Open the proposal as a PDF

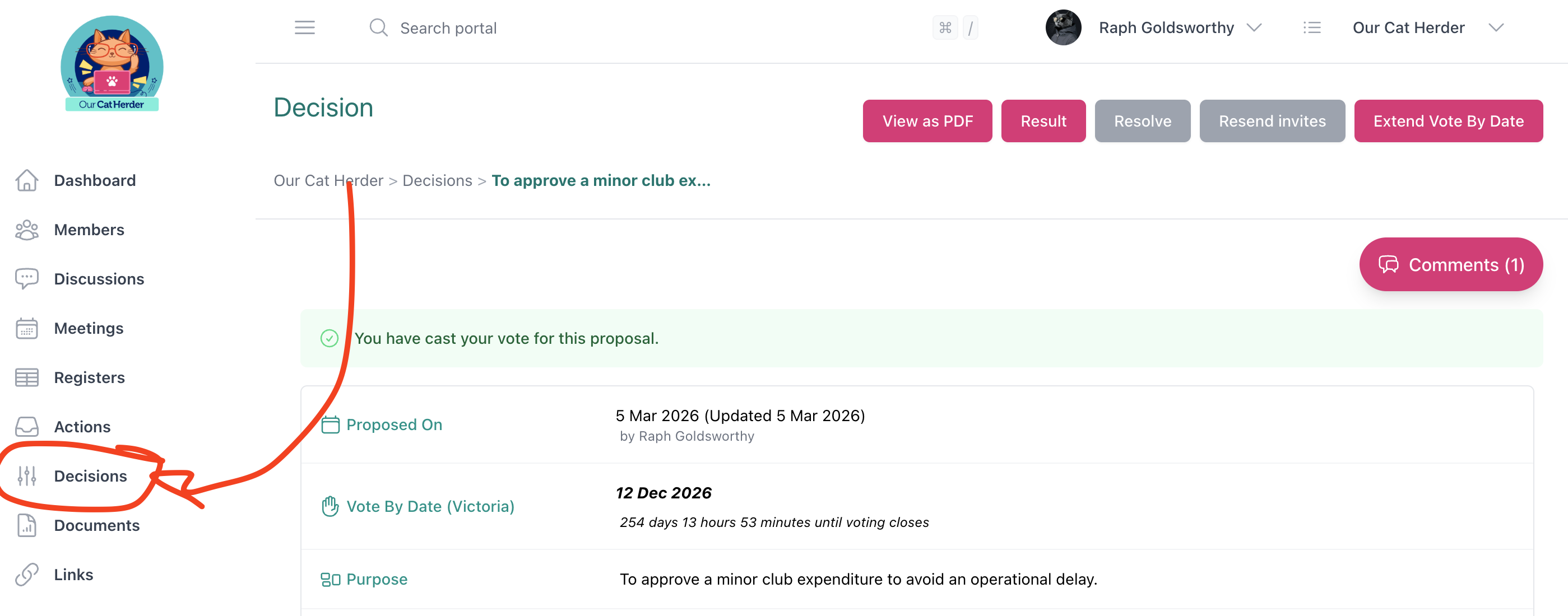coord(927,120)
